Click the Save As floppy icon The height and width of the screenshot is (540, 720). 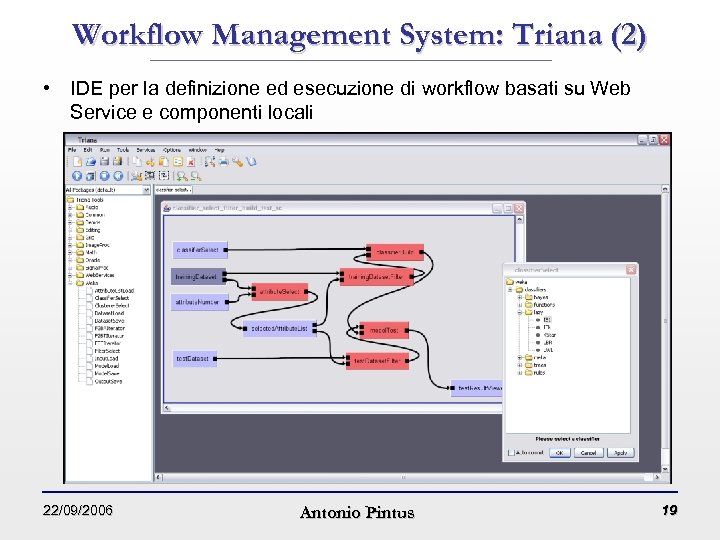(118, 162)
